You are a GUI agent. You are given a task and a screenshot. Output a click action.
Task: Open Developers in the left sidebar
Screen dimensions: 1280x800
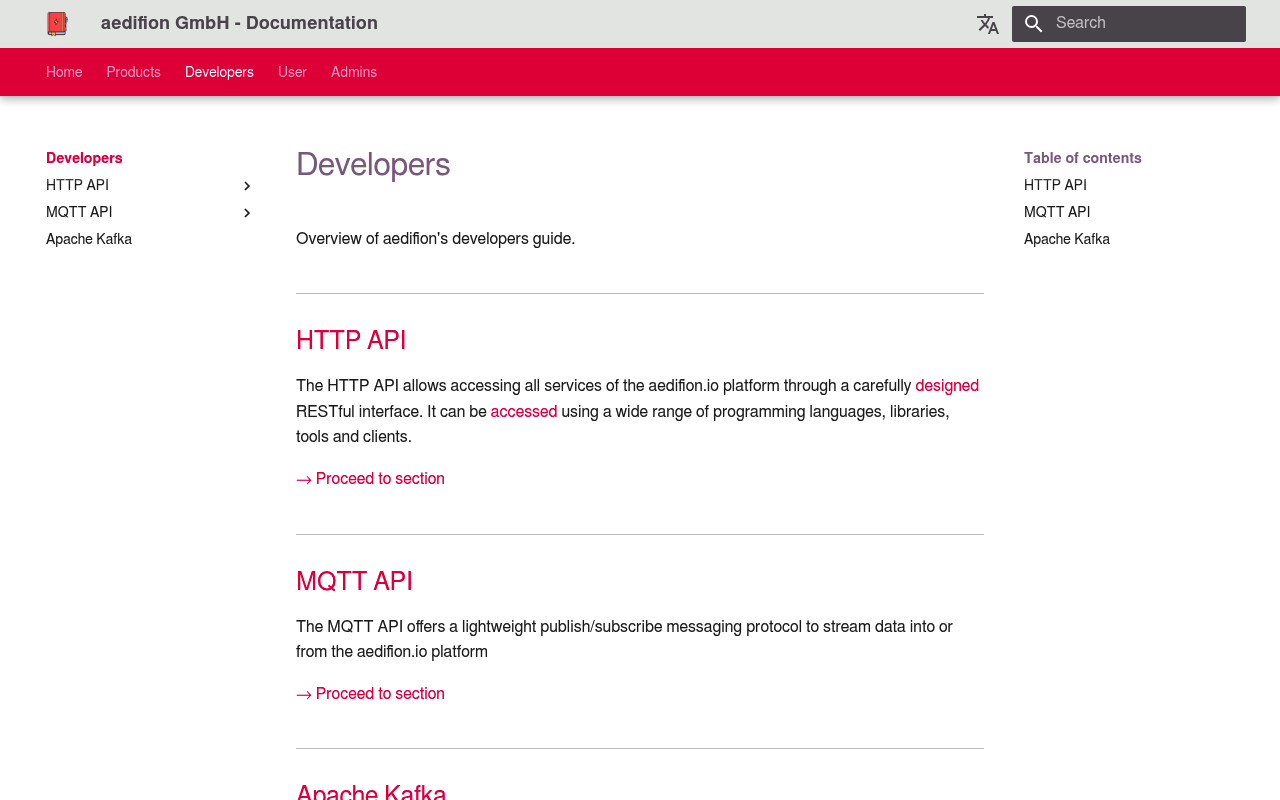[84, 158]
